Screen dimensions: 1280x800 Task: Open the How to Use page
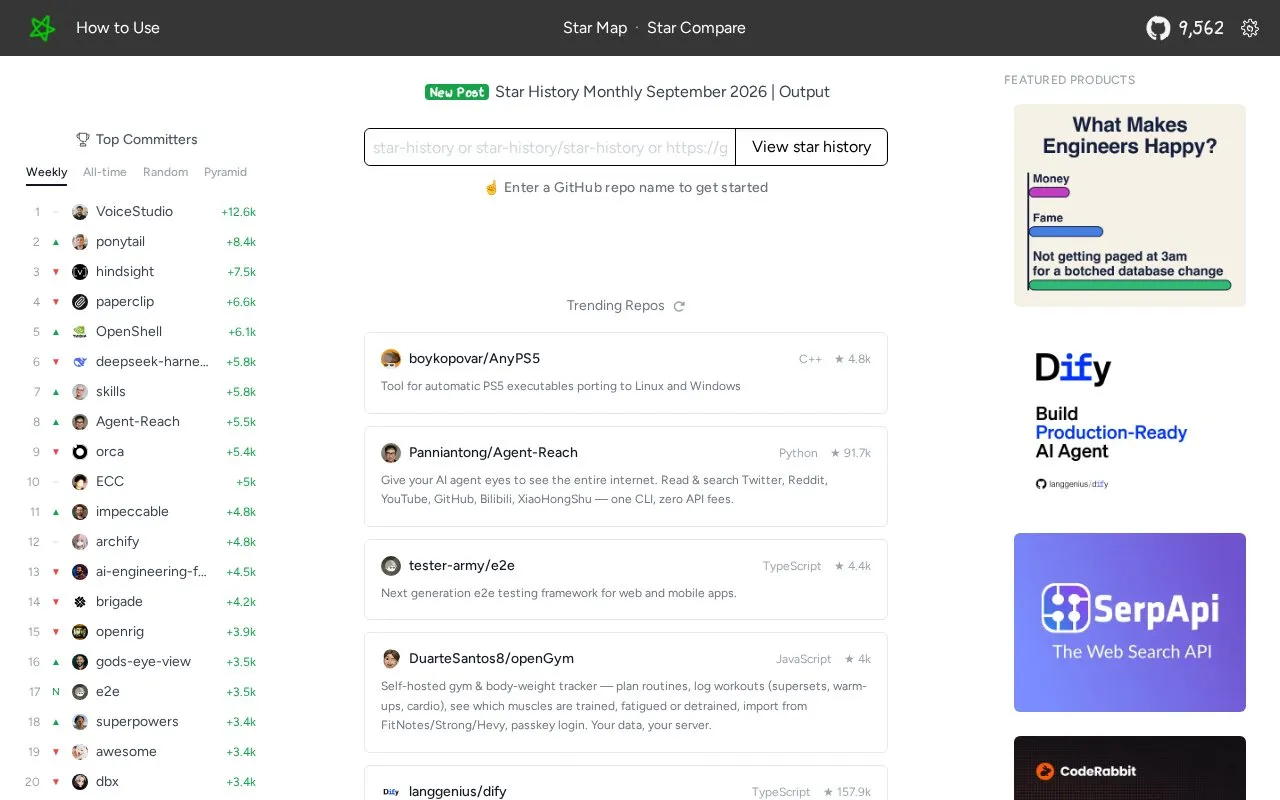118,28
